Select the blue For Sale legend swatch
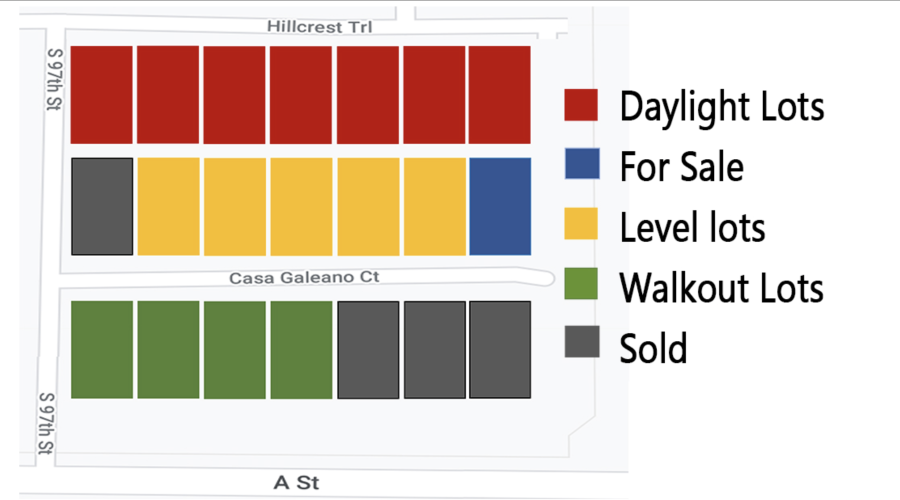 point(582,164)
